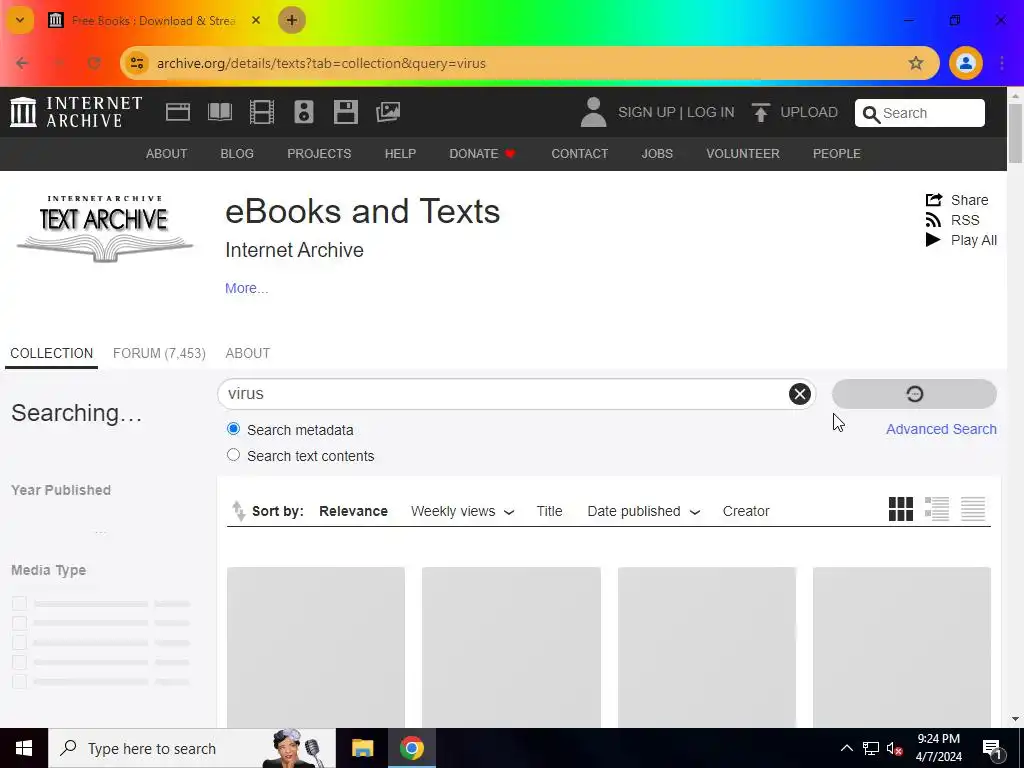Open Chrome's three-dot menu
Screen dimensions: 1024x768
point(1002,63)
